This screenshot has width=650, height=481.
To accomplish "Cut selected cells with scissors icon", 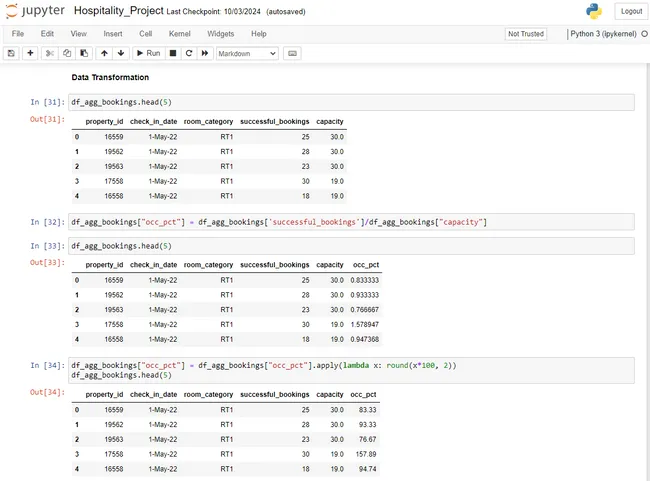I will 50,53.
